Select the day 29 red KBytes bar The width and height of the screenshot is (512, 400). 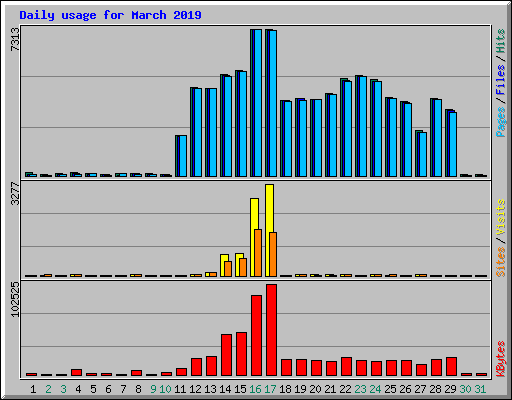pos(451,367)
